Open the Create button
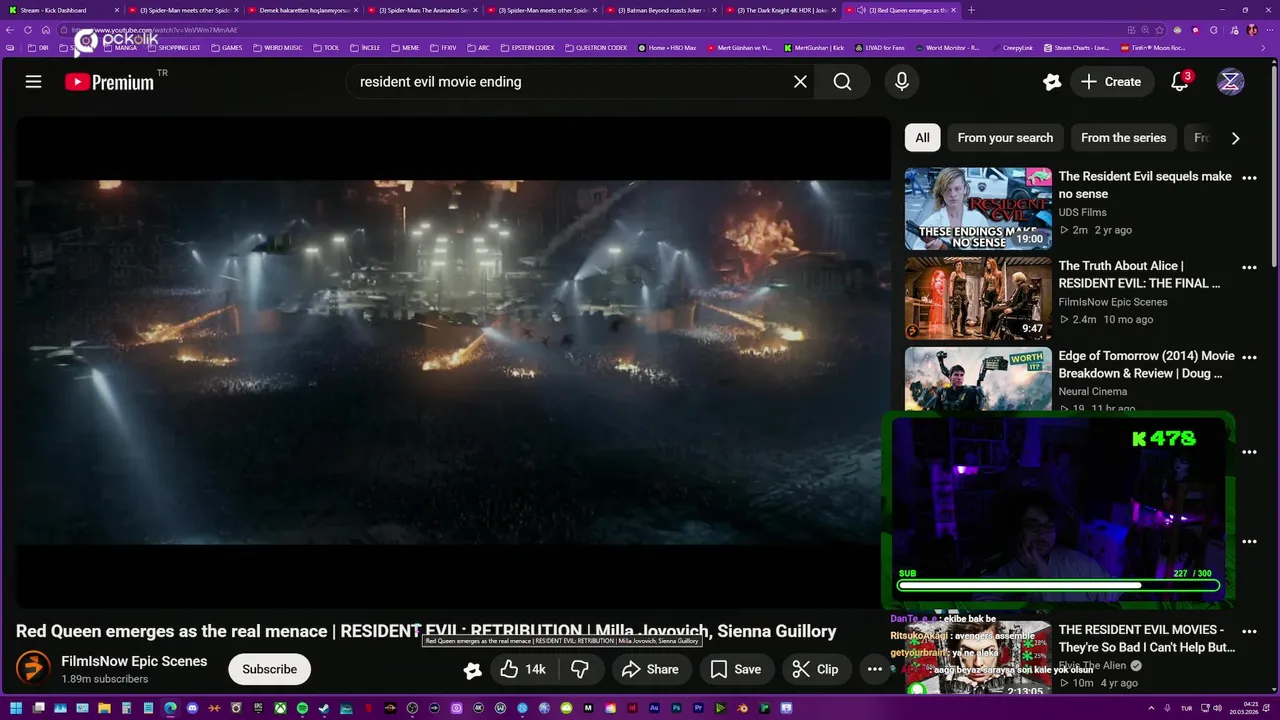Screen dimensions: 1280x720 (x=1112, y=82)
